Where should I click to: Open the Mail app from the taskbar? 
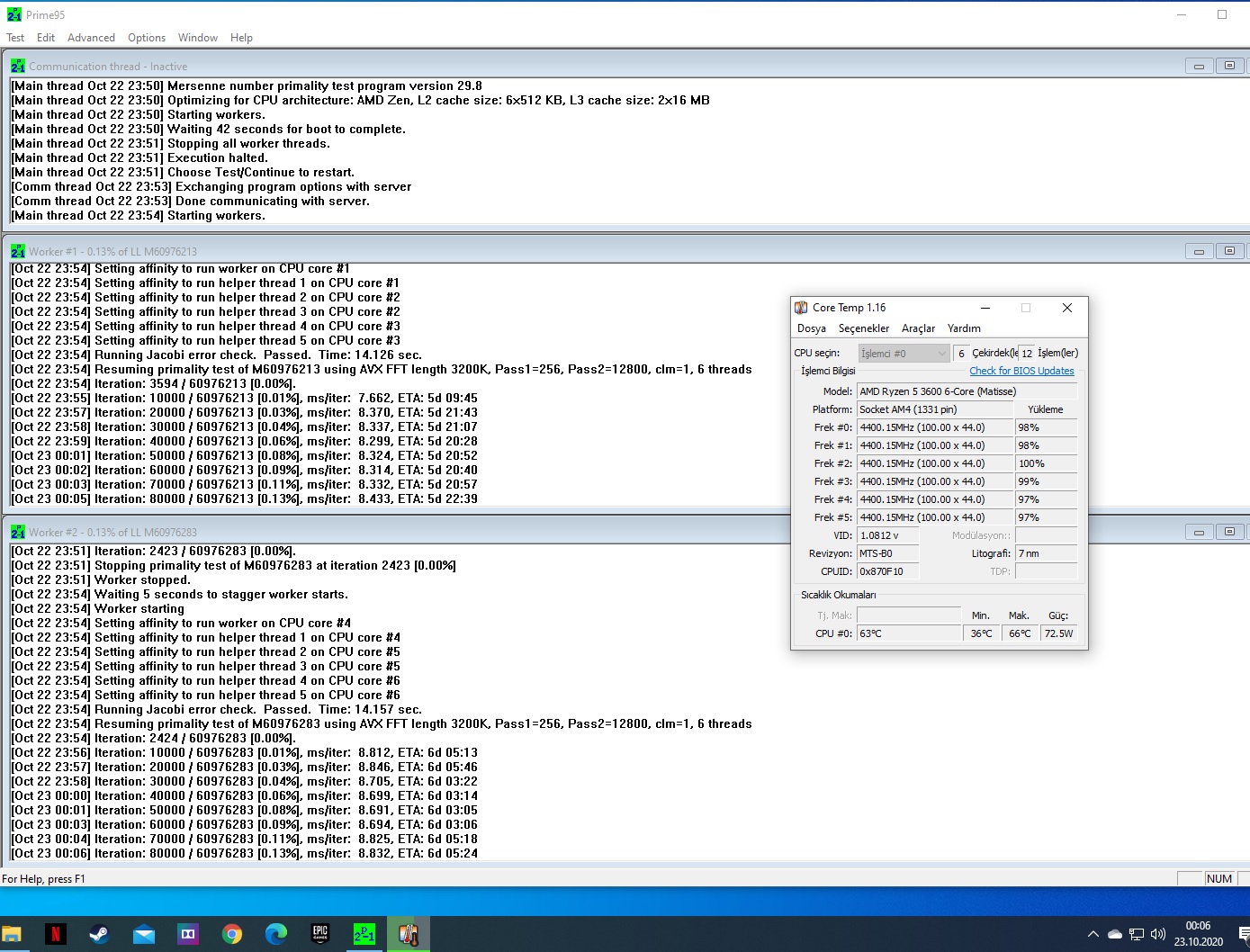point(143,934)
